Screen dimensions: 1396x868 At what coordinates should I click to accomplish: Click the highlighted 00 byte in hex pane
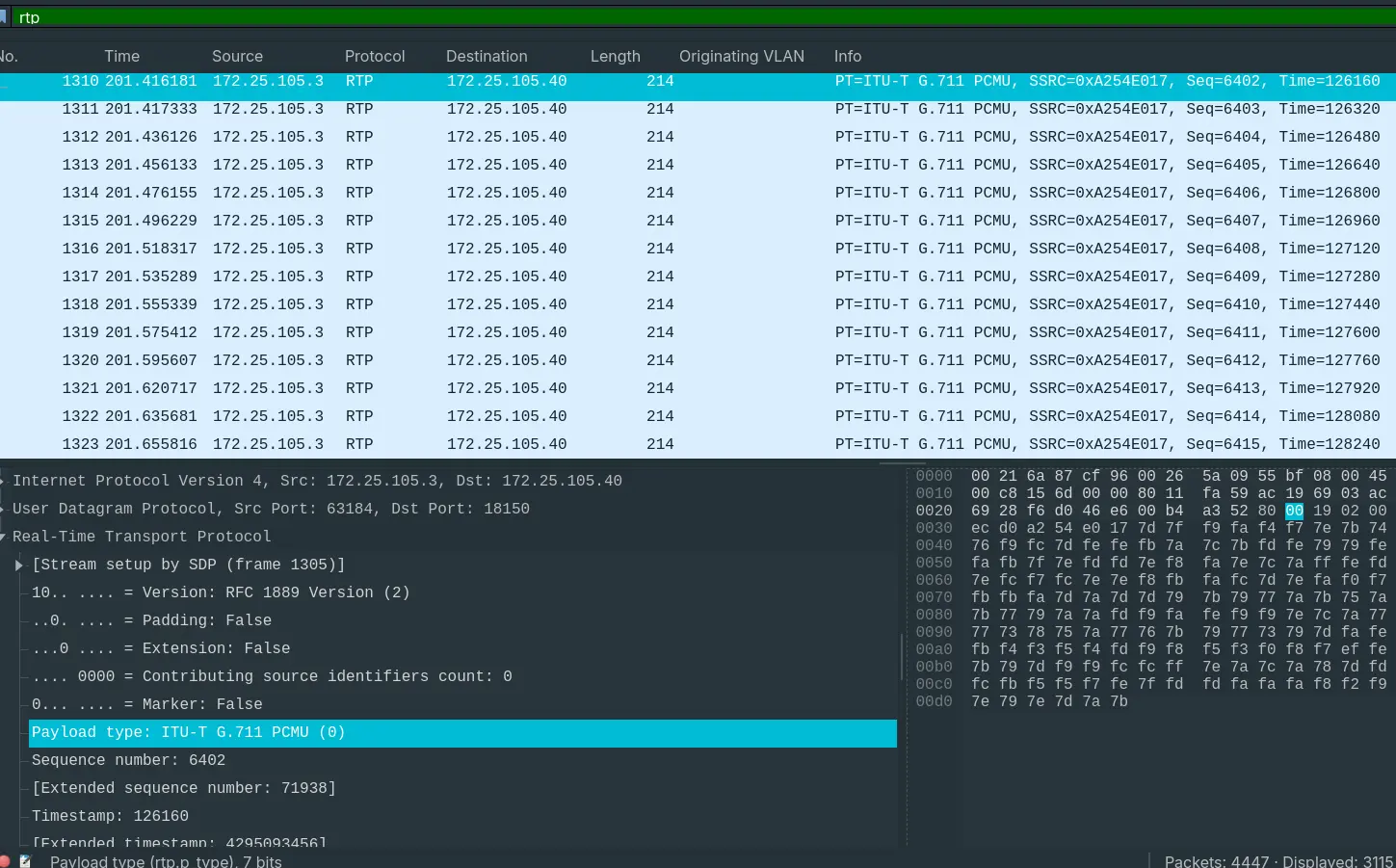coord(1294,511)
